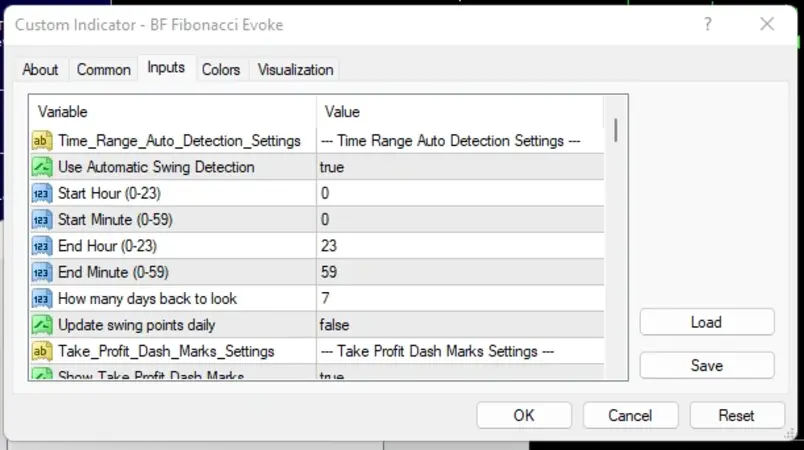Screen dimensions: 804x450
Task: Select the Start Hour (0-23) label
Action: (x=109, y=194)
